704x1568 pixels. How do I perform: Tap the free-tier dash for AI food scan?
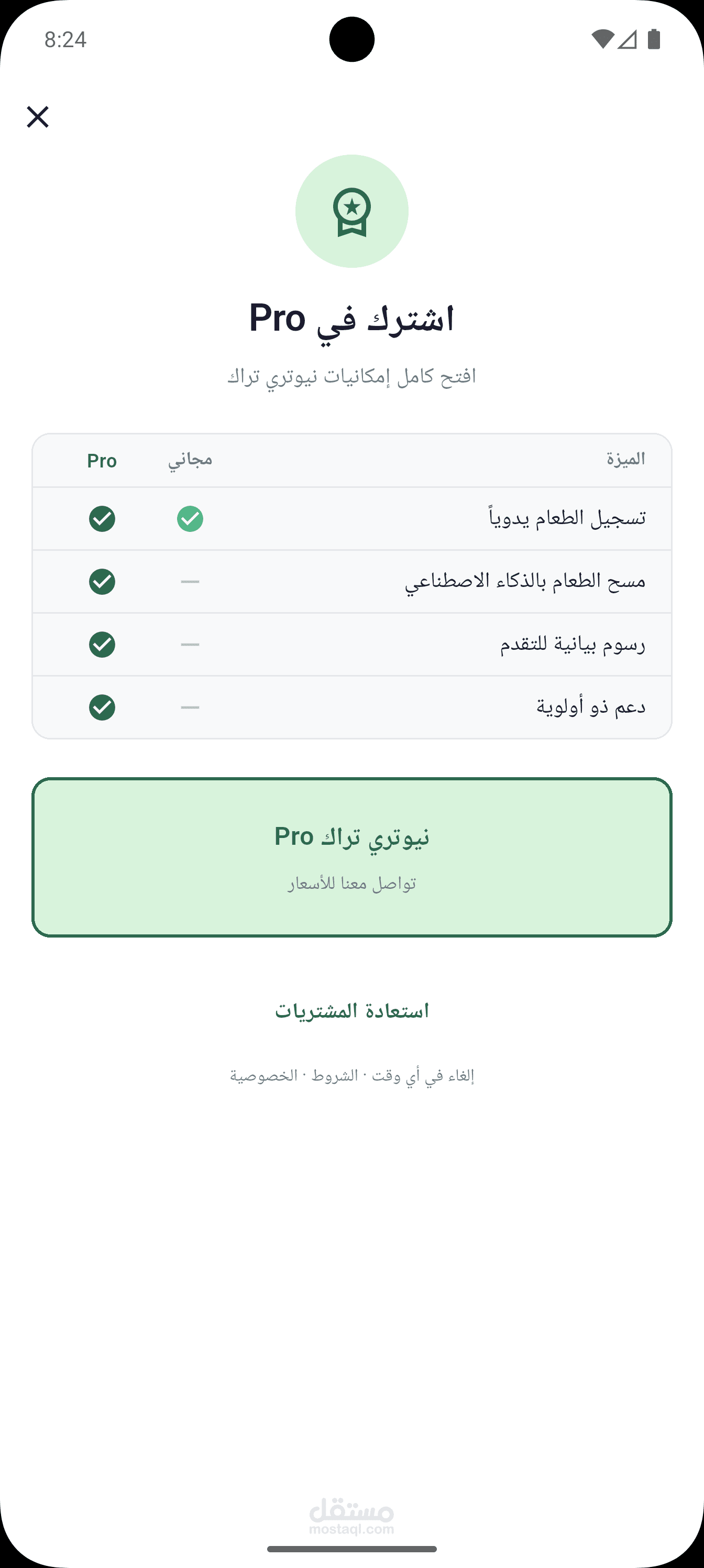pyautogui.click(x=190, y=582)
